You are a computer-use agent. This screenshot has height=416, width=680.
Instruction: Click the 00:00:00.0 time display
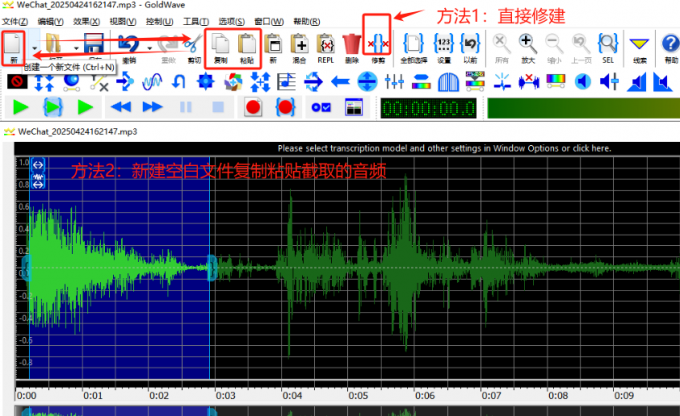point(428,108)
